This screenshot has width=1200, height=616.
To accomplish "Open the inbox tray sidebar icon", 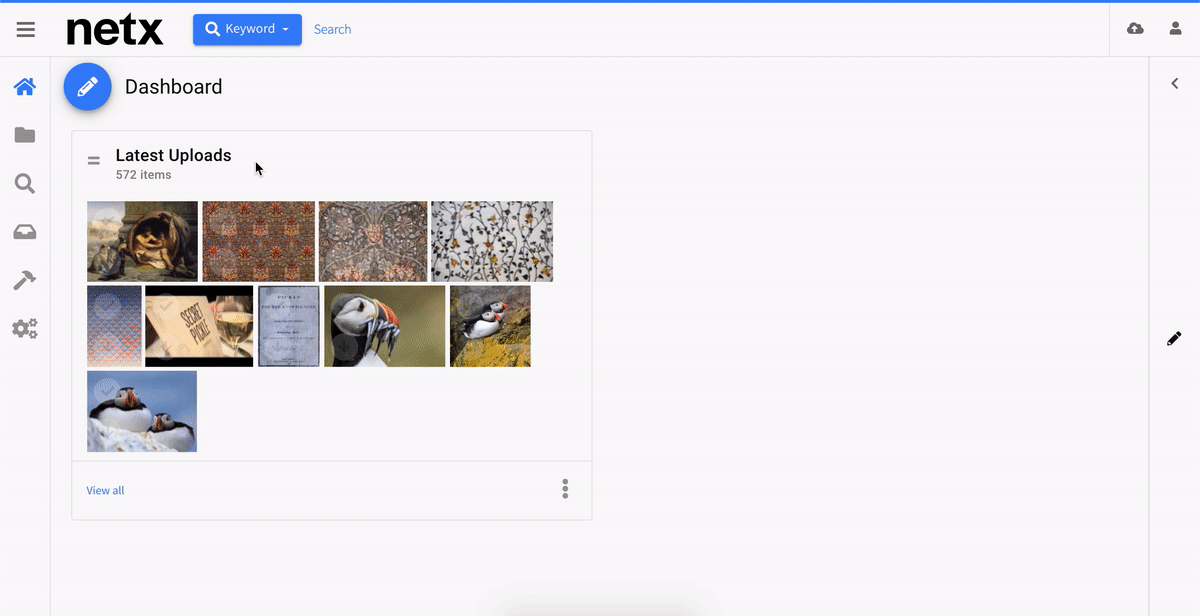I will [25, 232].
